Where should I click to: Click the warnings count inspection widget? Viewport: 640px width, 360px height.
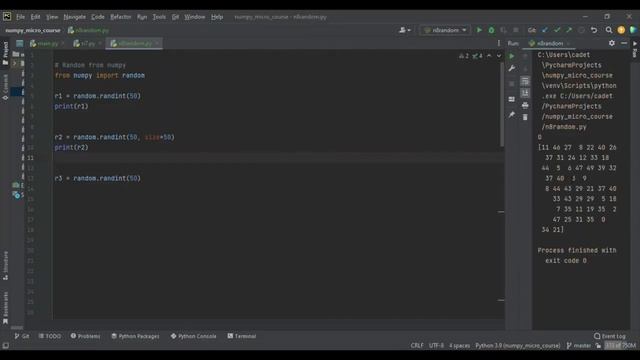(x=464, y=56)
